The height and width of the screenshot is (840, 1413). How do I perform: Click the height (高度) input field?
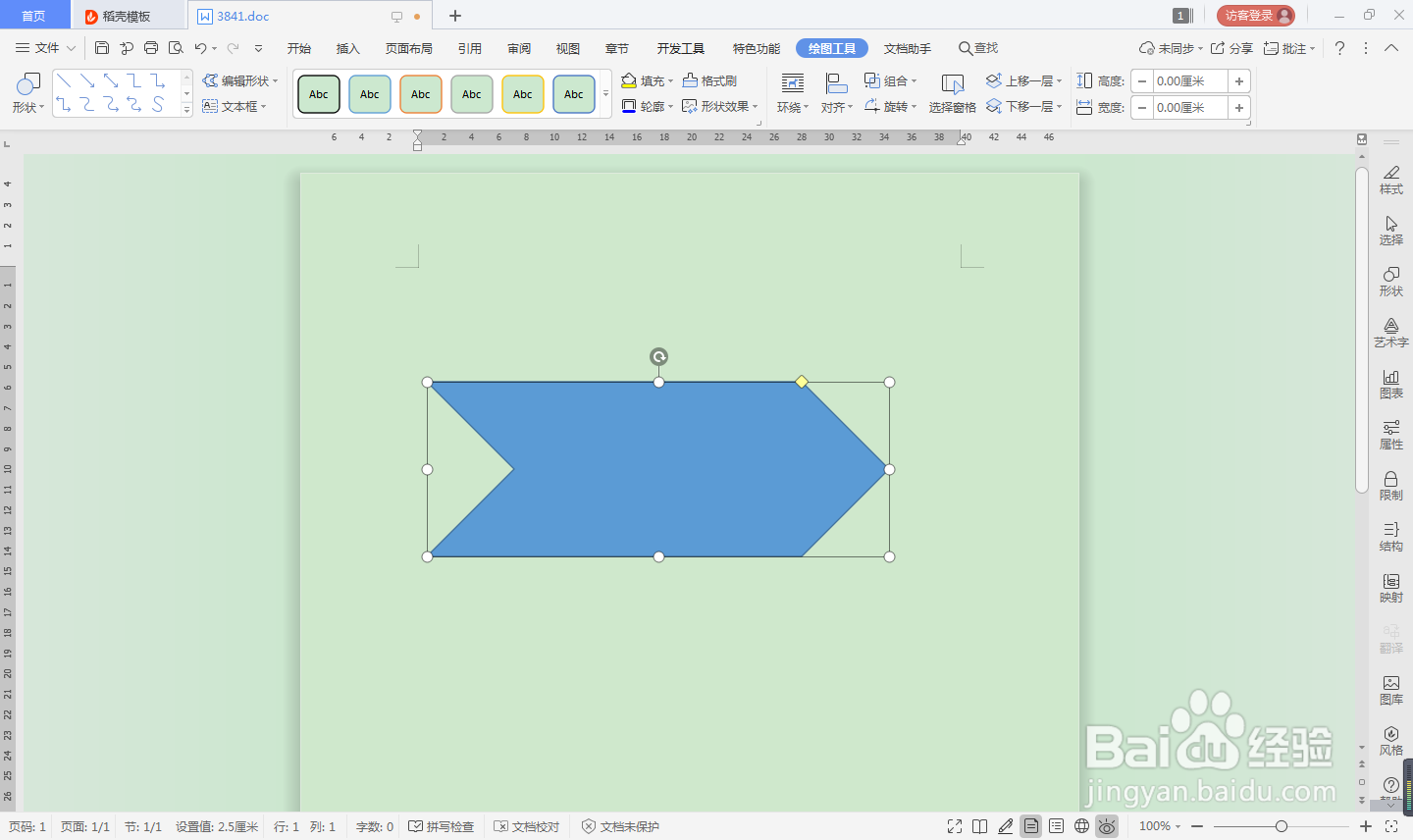point(1190,81)
